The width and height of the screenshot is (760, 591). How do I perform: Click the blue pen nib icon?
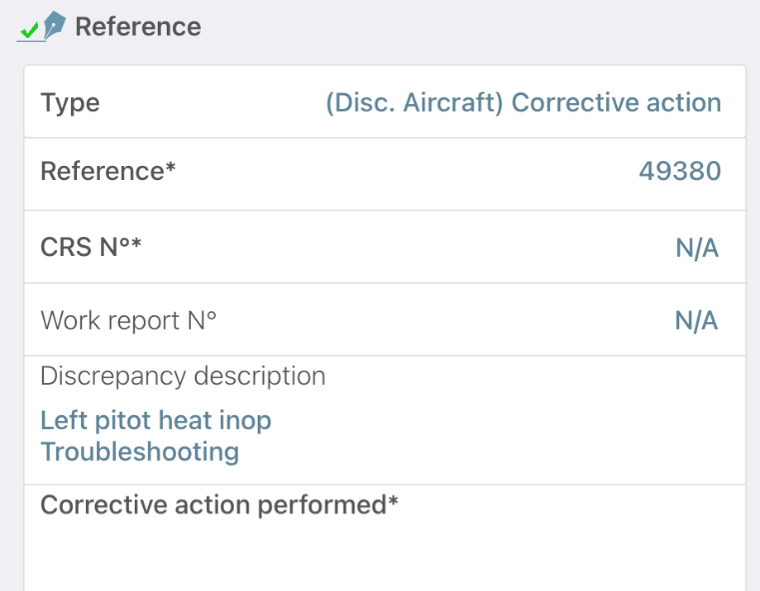(54, 25)
